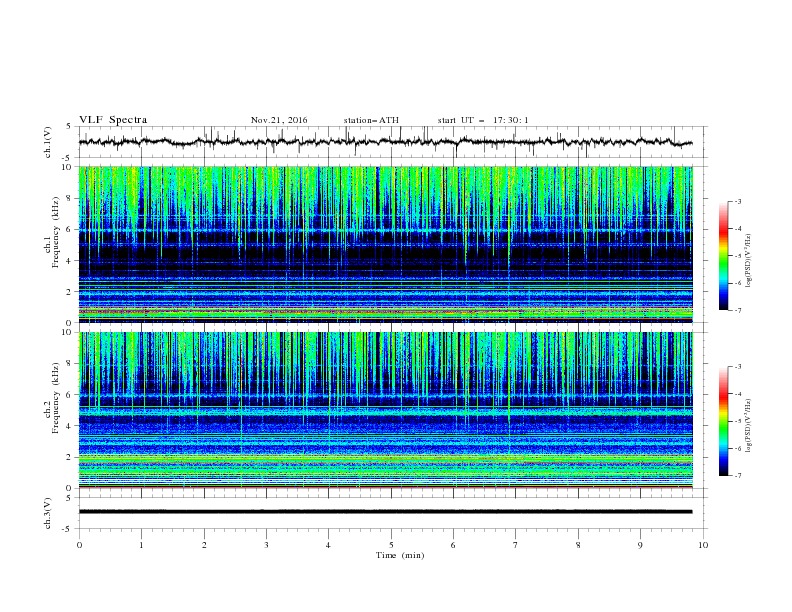The image size is (792, 612).
Task: Click the ch.2 "Frequency (kHz)" axis label
Action: (x=56, y=398)
